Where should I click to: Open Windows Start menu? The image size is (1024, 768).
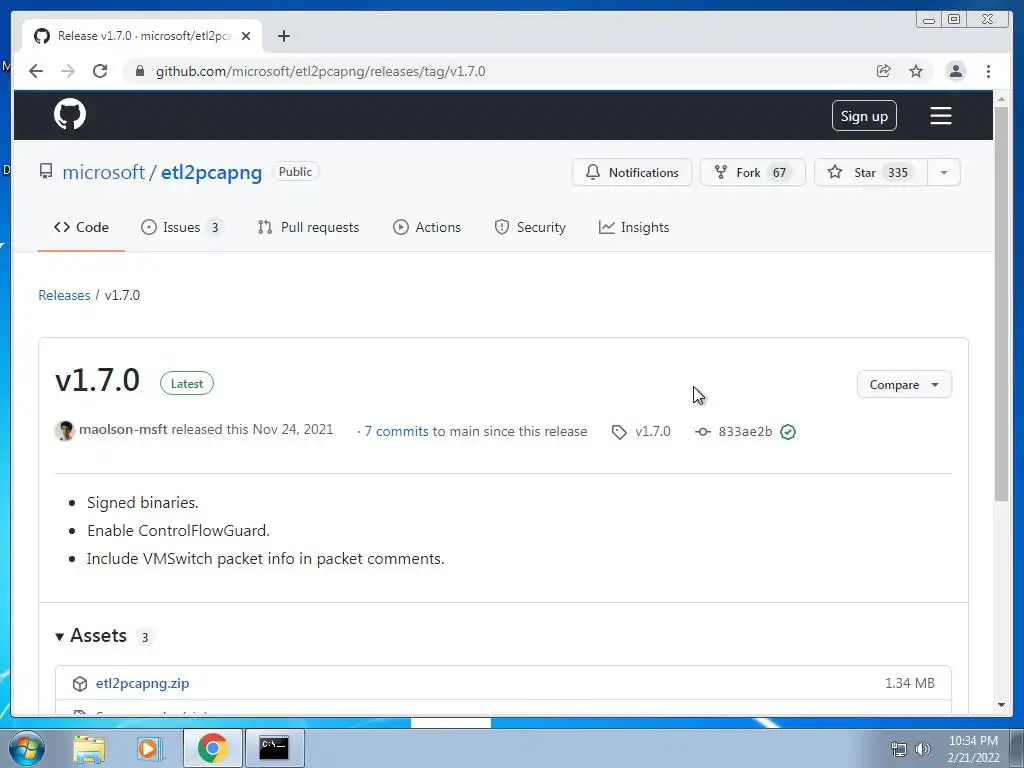pos(26,748)
